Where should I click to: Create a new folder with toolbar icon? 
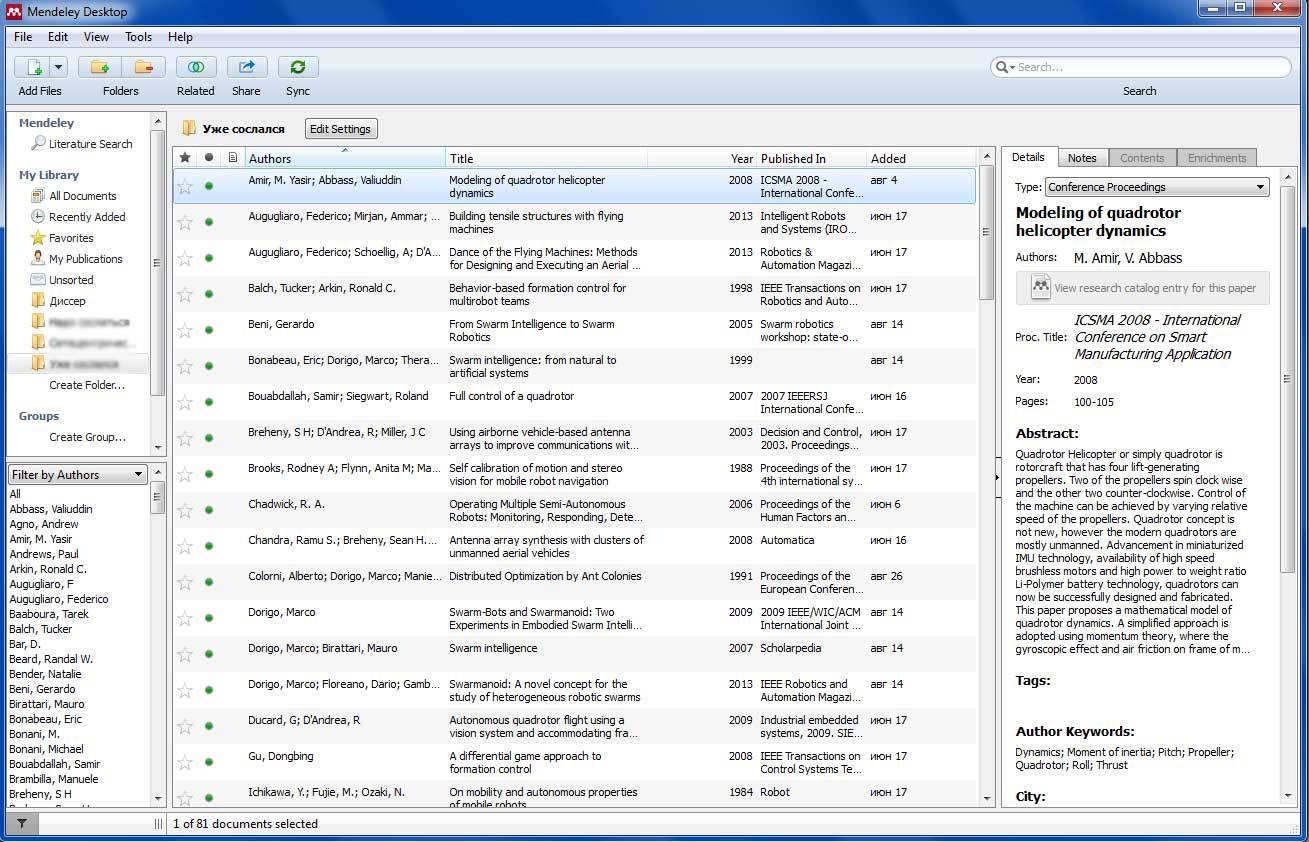coord(100,67)
